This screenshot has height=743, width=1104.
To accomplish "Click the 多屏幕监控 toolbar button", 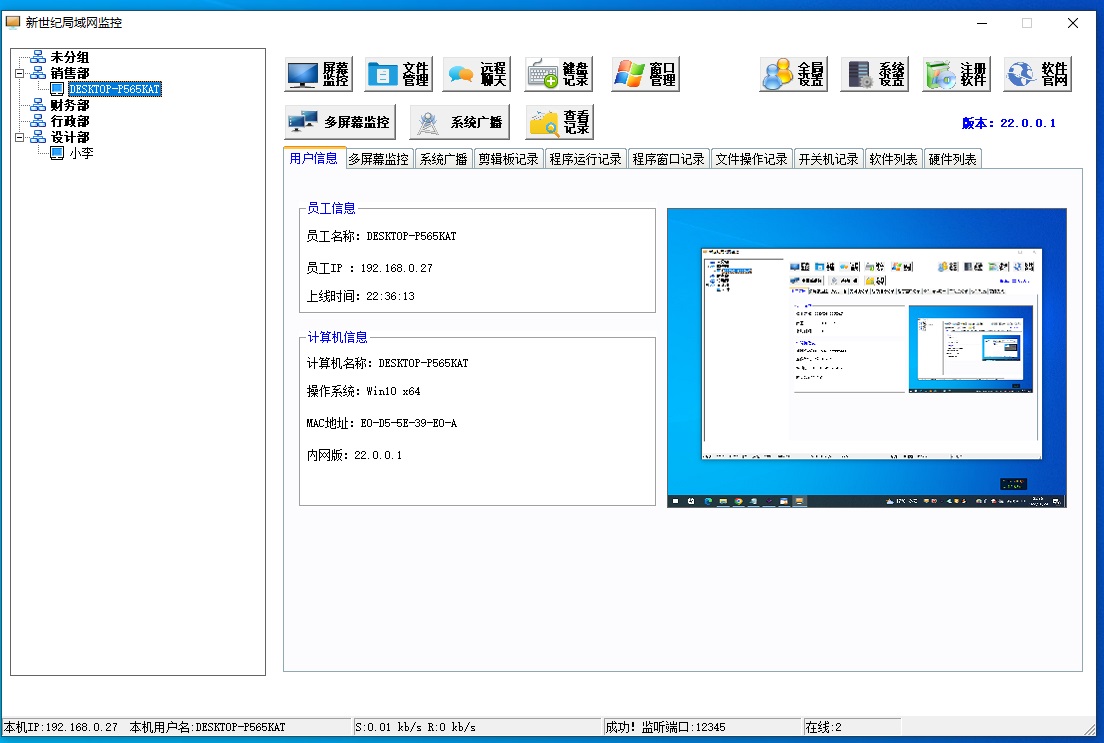I will pos(340,122).
